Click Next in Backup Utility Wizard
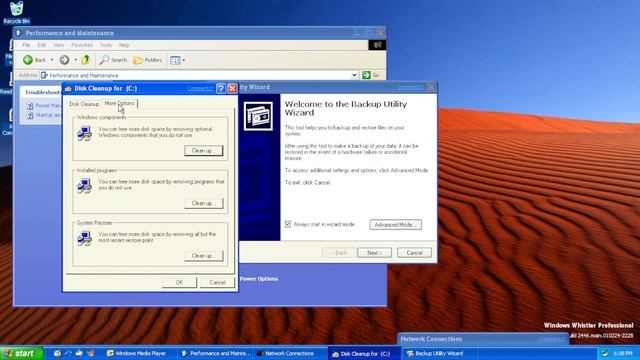Image resolution: width=640 pixels, height=360 pixels. click(374, 253)
